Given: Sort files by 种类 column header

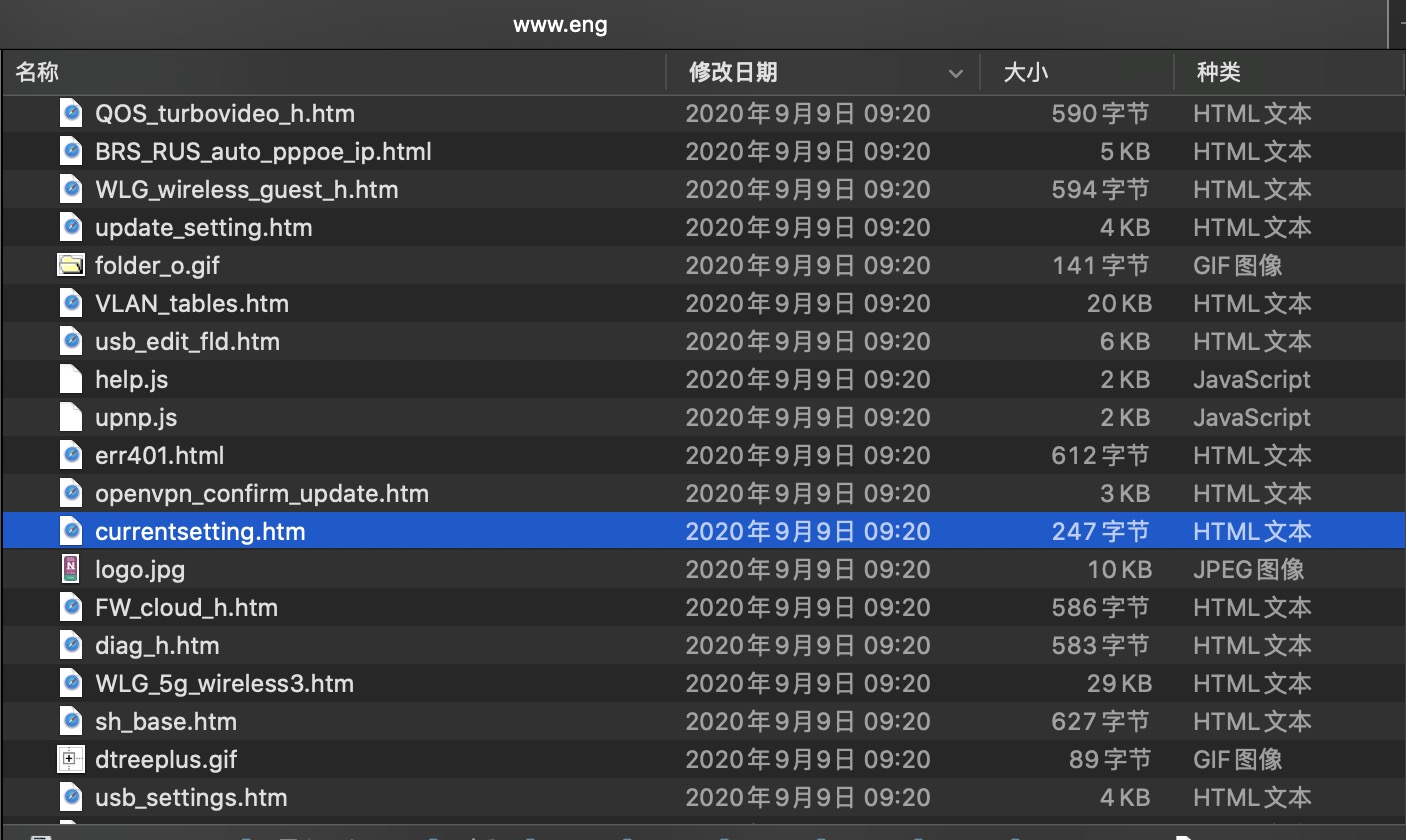Looking at the screenshot, I should coord(1218,72).
